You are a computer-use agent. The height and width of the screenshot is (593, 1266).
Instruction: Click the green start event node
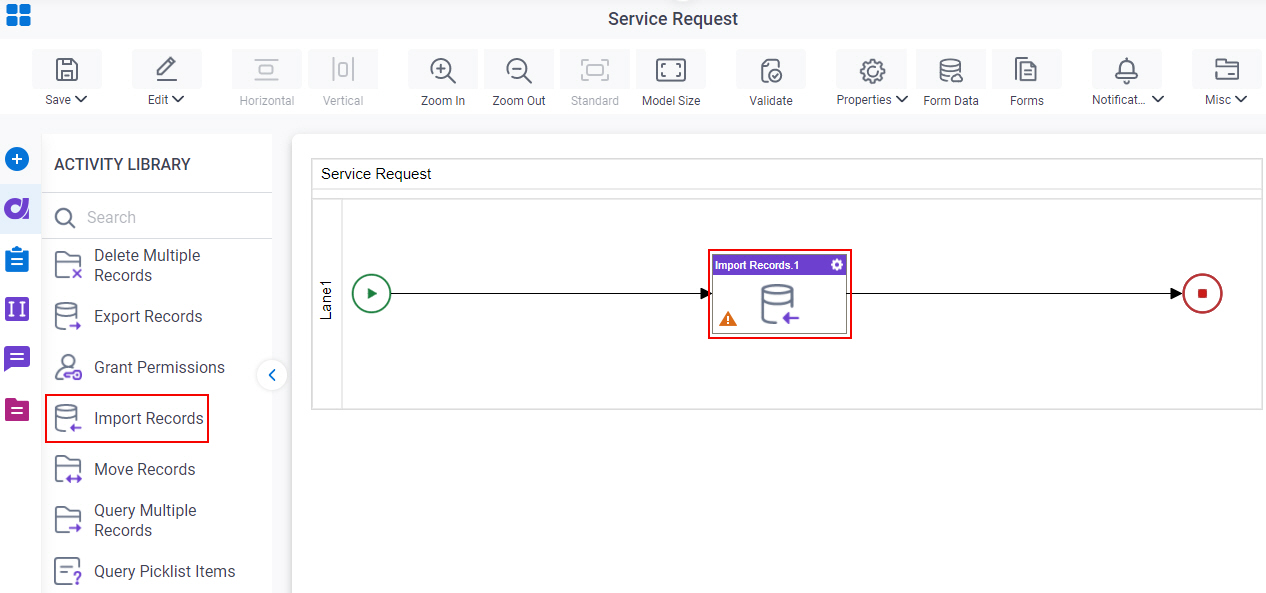pyautogui.click(x=371, y=294)
